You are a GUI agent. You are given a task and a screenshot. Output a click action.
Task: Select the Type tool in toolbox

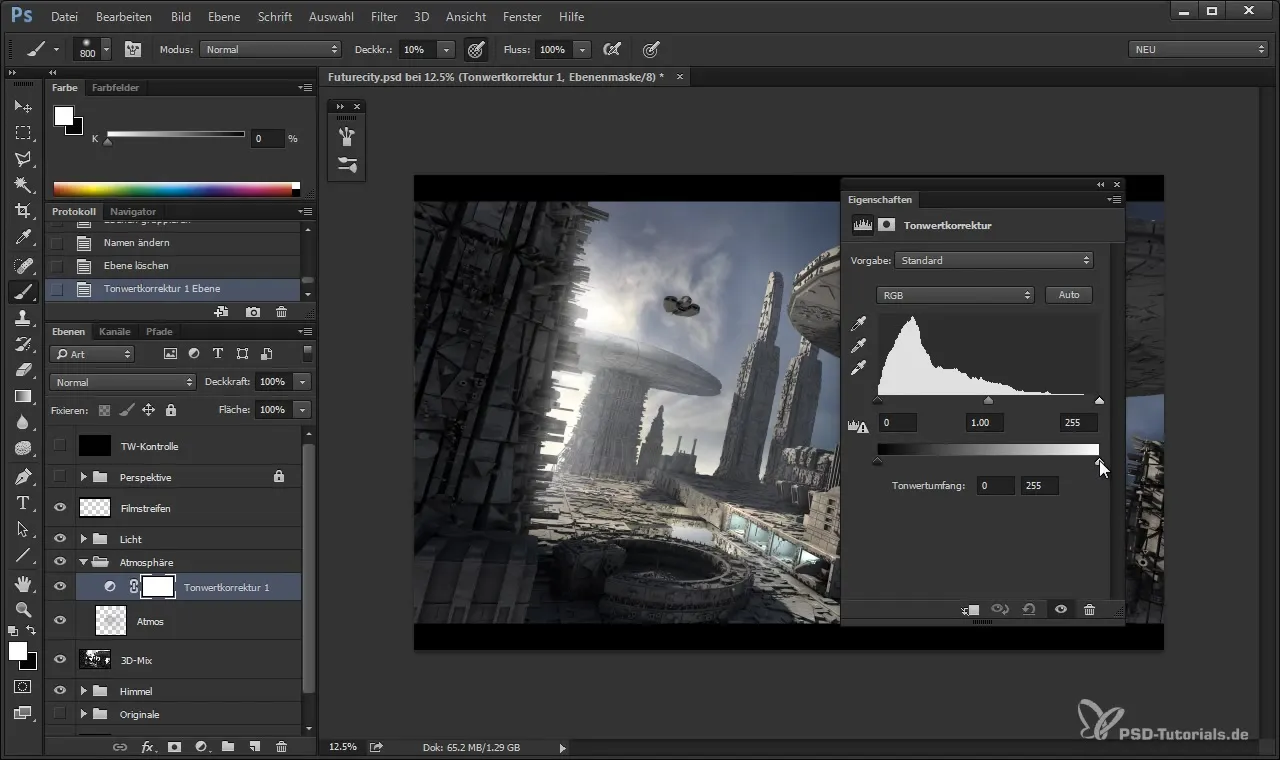23,503
